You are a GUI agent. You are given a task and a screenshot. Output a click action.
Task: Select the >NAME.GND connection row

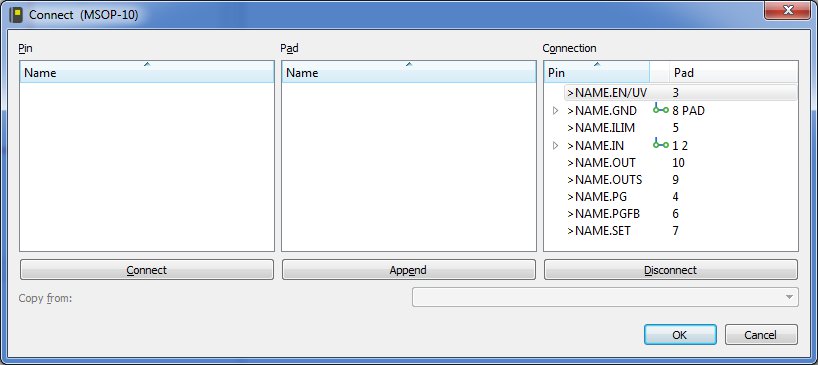coord(681,111)
